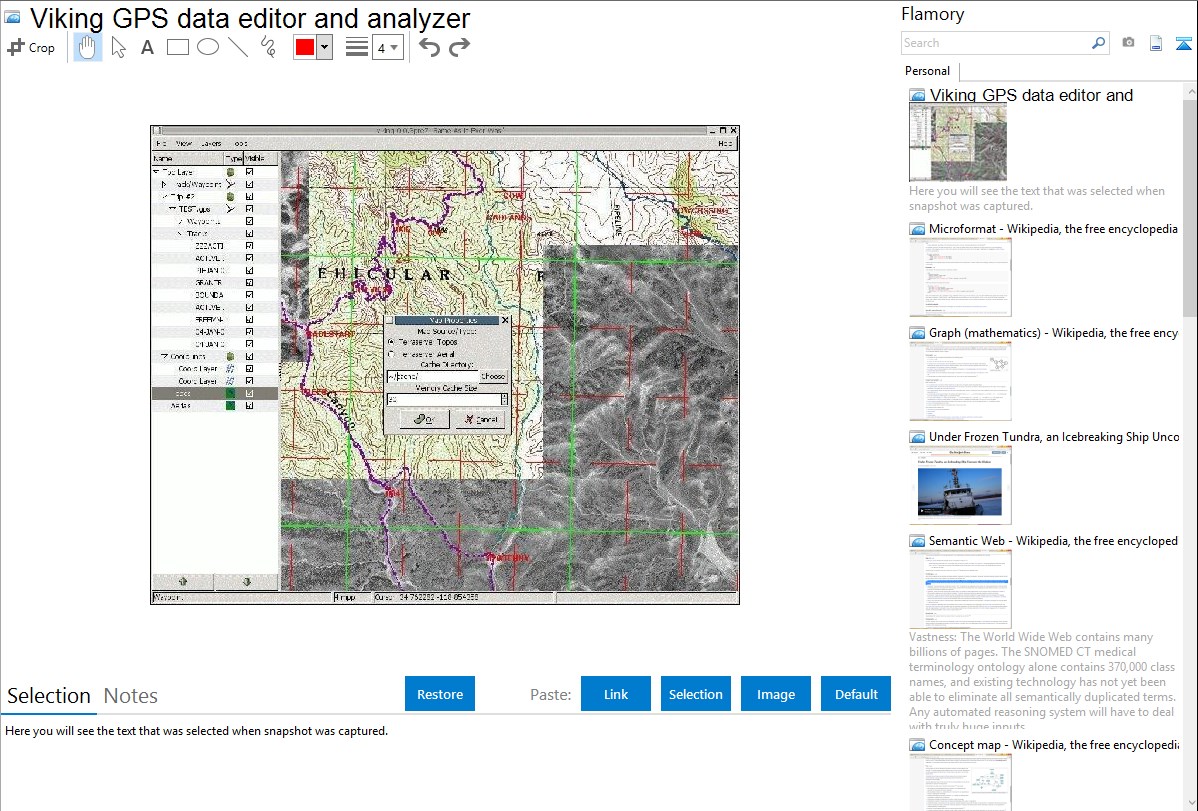This screenshot has height=811, width=1198.
Task: Click the magnifier search icon
Action: tap(1098, 43)
